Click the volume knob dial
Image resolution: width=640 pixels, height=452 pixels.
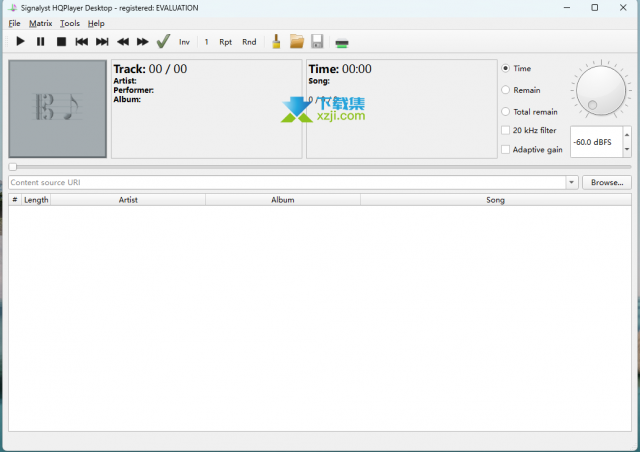pyautogui.click(x=601, y=90)
